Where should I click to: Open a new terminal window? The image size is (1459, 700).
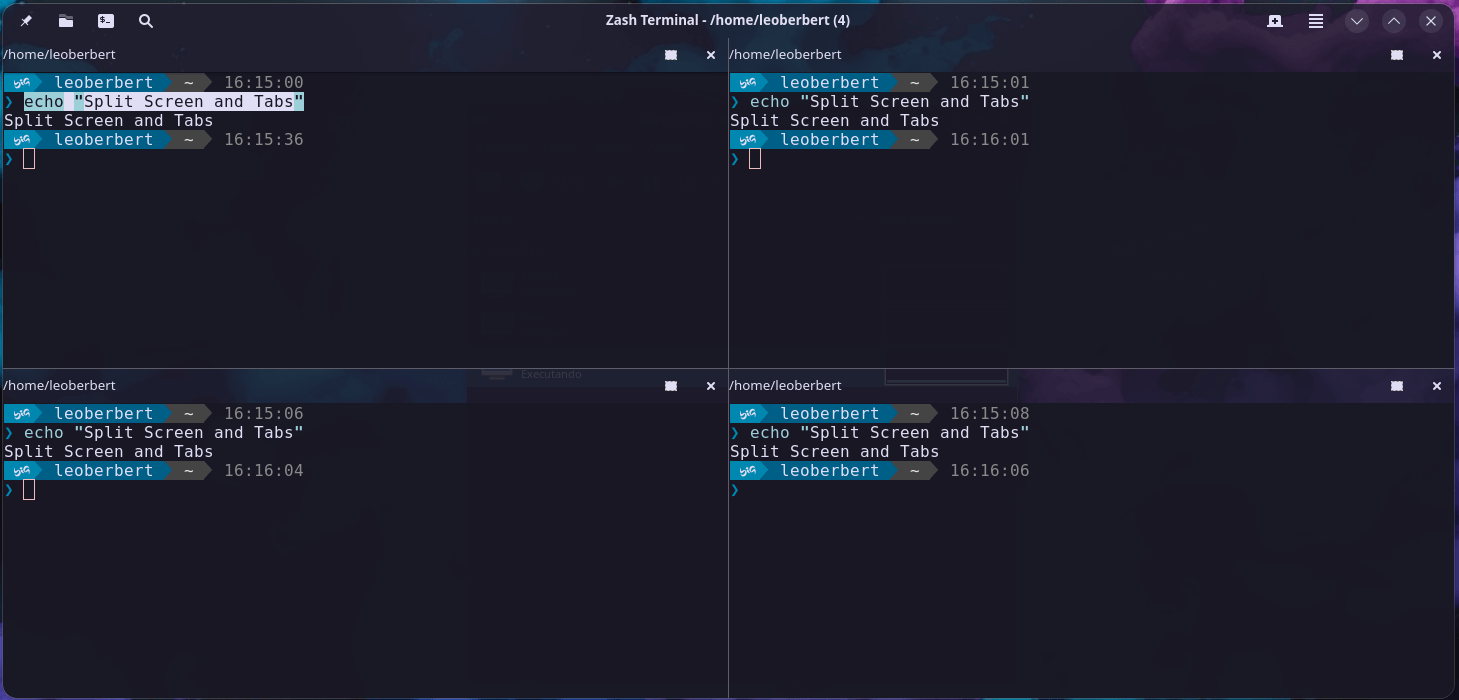(105, 20)
